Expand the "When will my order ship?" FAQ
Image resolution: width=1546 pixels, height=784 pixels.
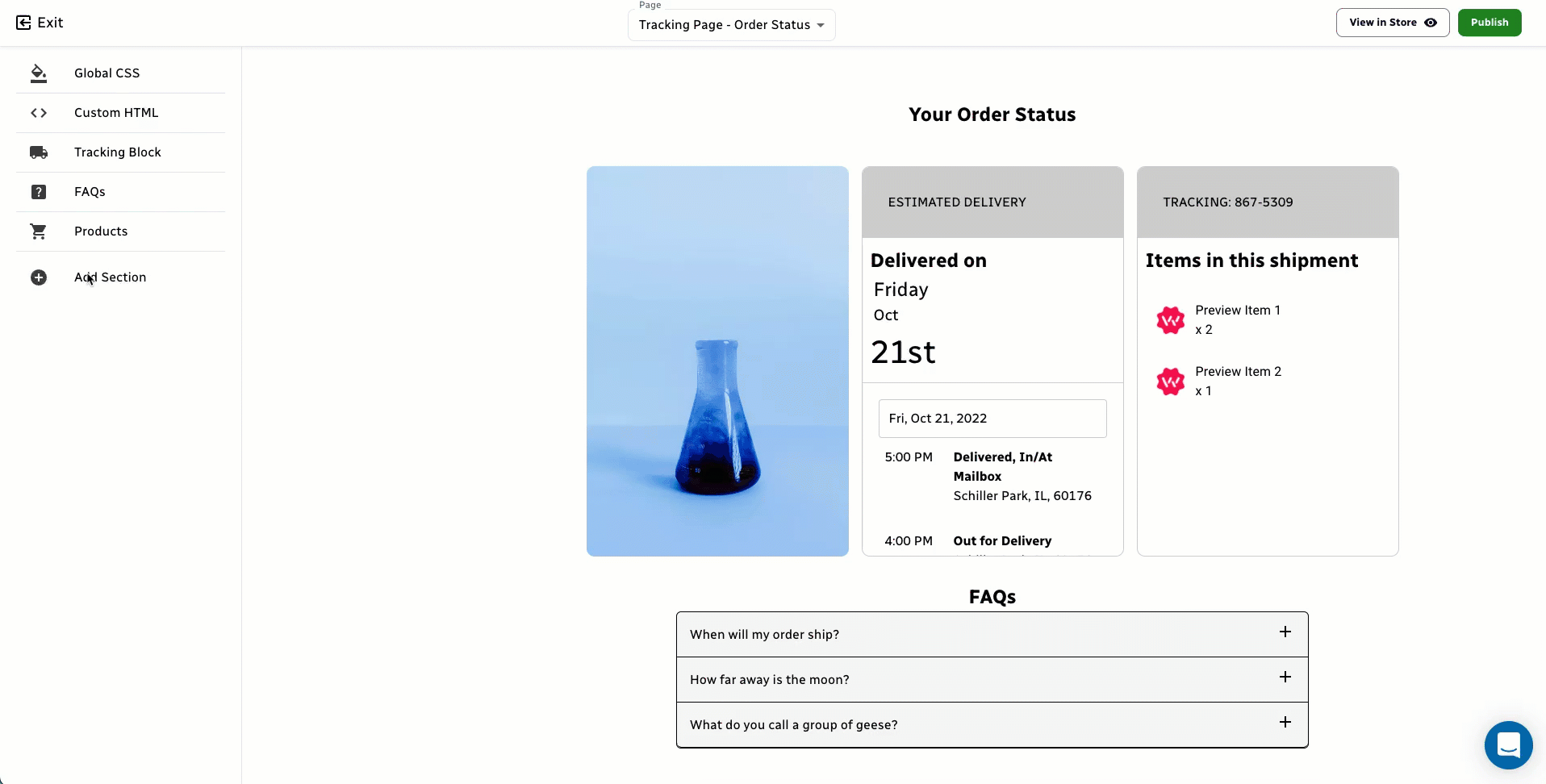[1285, 632]
